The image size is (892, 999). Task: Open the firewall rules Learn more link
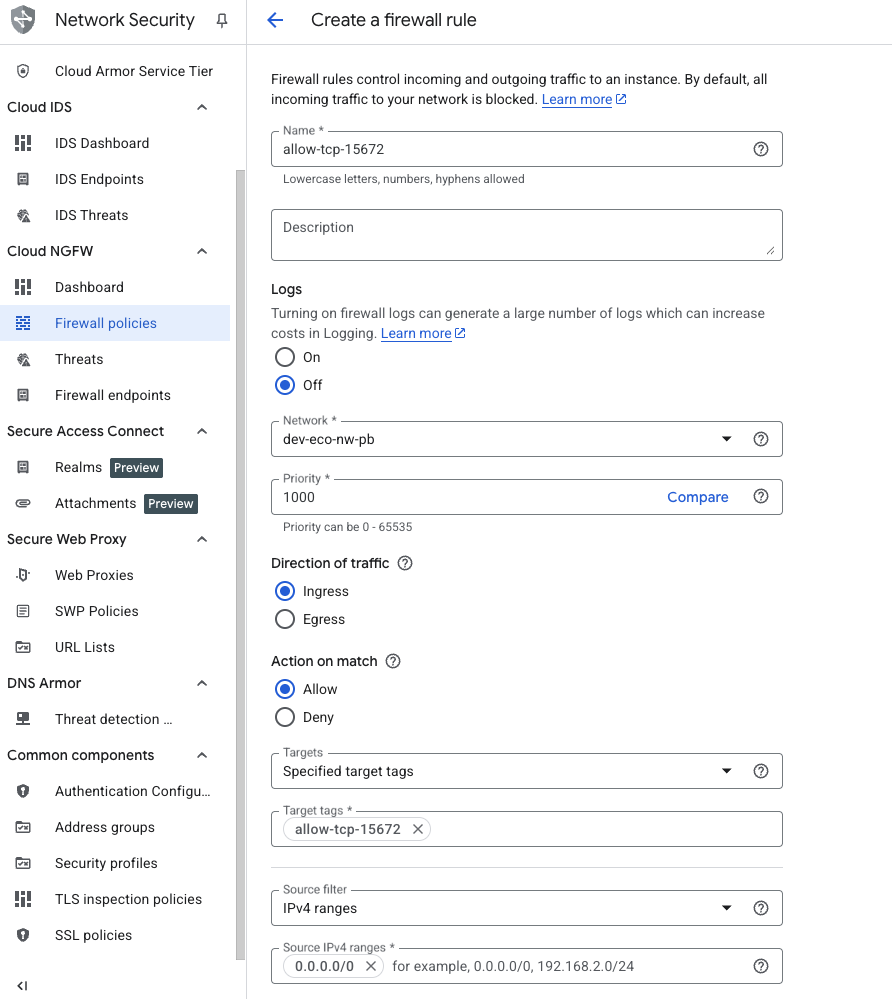[579, 99]
